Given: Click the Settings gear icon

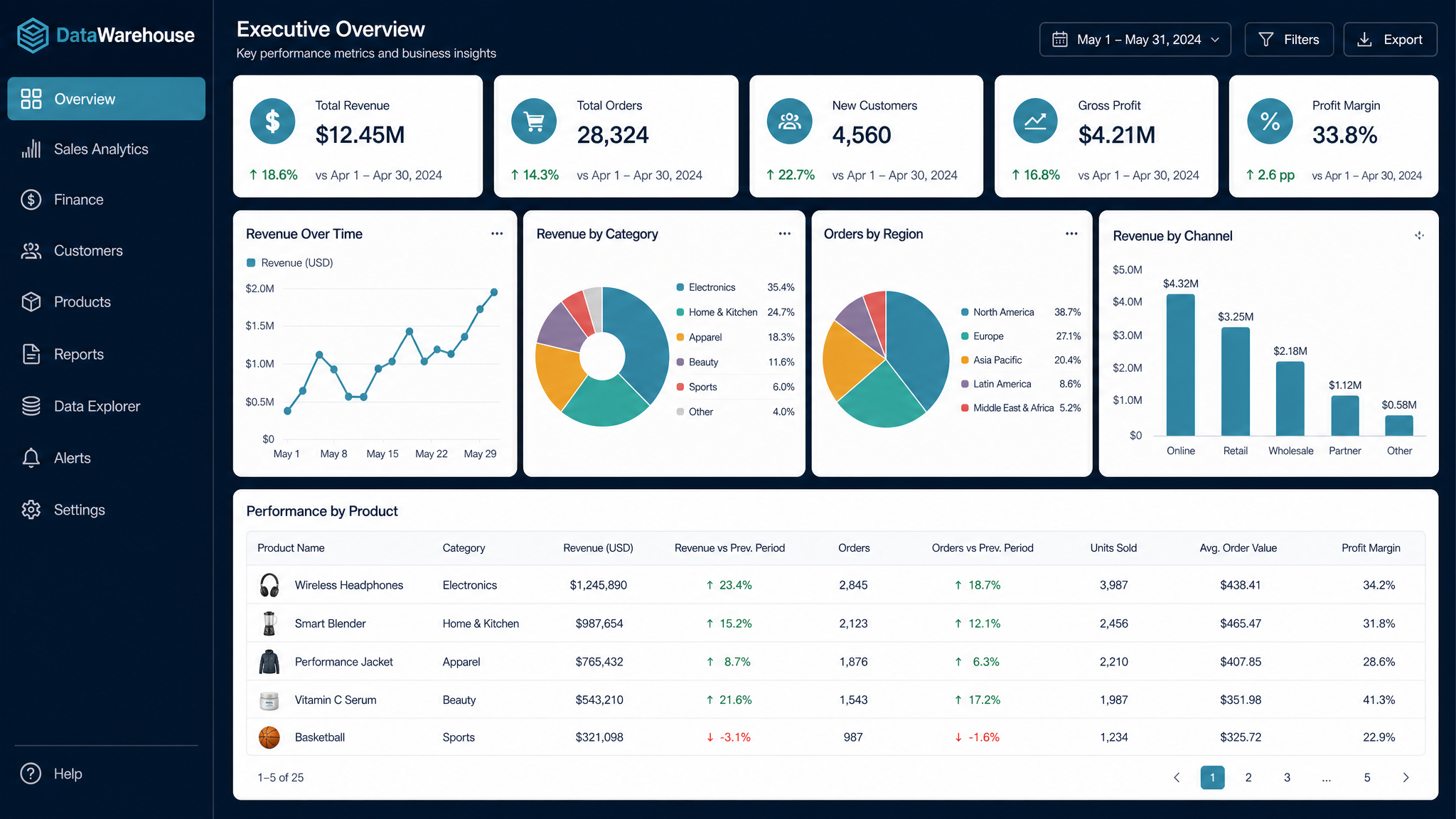Looking at the screenshot, I should 31,510.
